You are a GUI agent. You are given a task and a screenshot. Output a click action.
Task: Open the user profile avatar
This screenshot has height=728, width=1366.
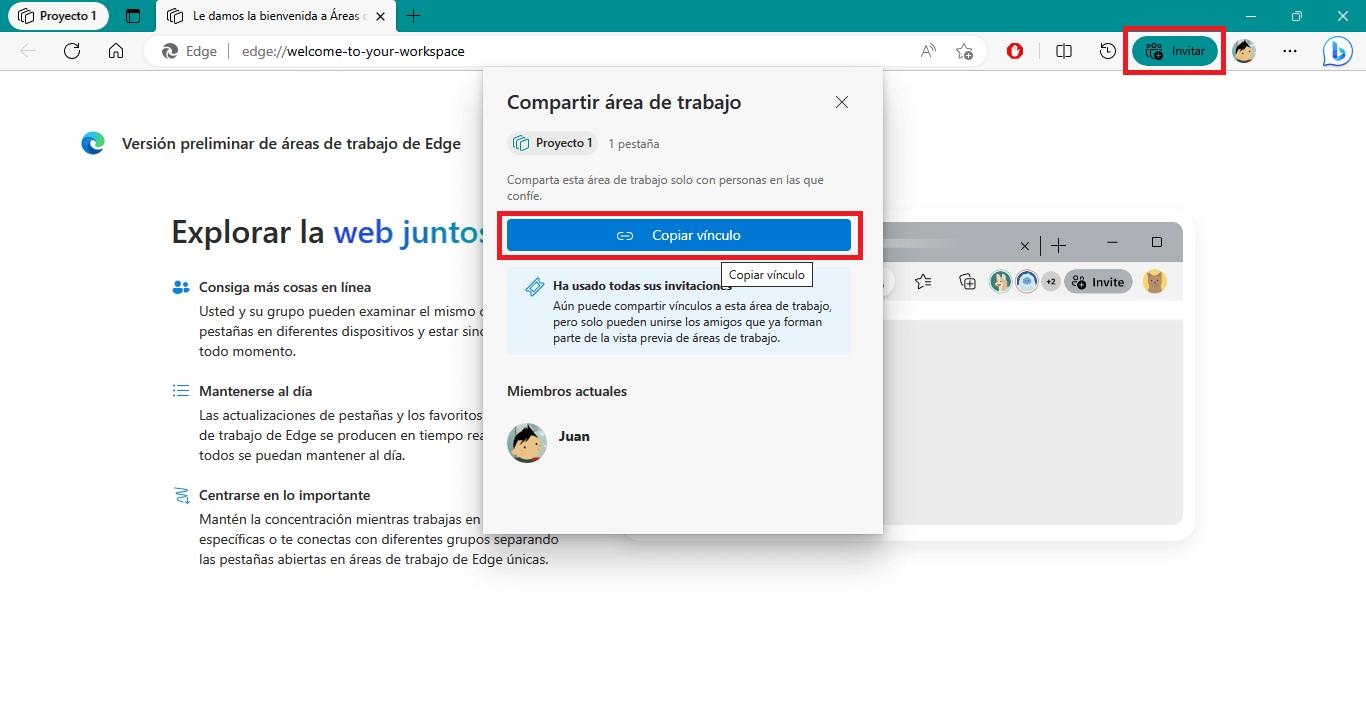point(1244,51)
